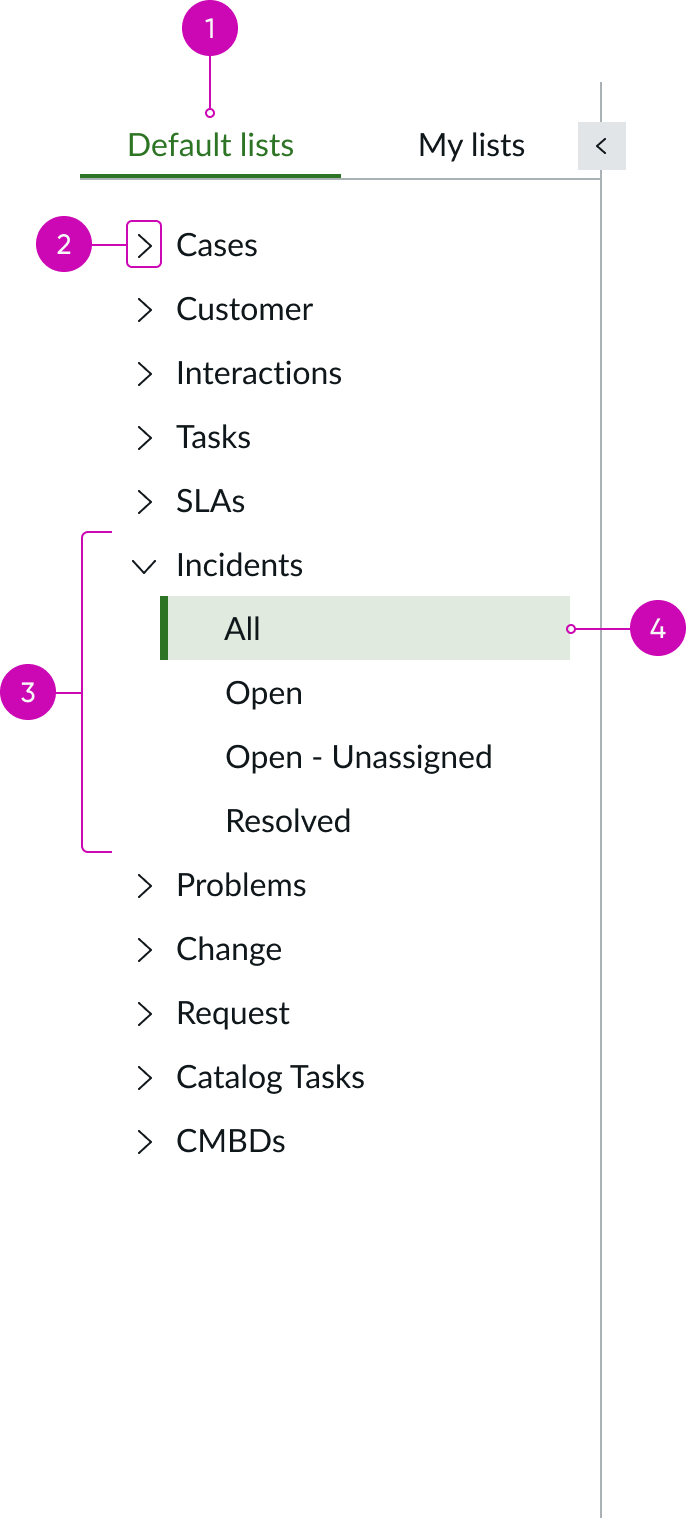686x1520 pixels.
Task: Switch to the My lists tab
Action: coord(471,145)
